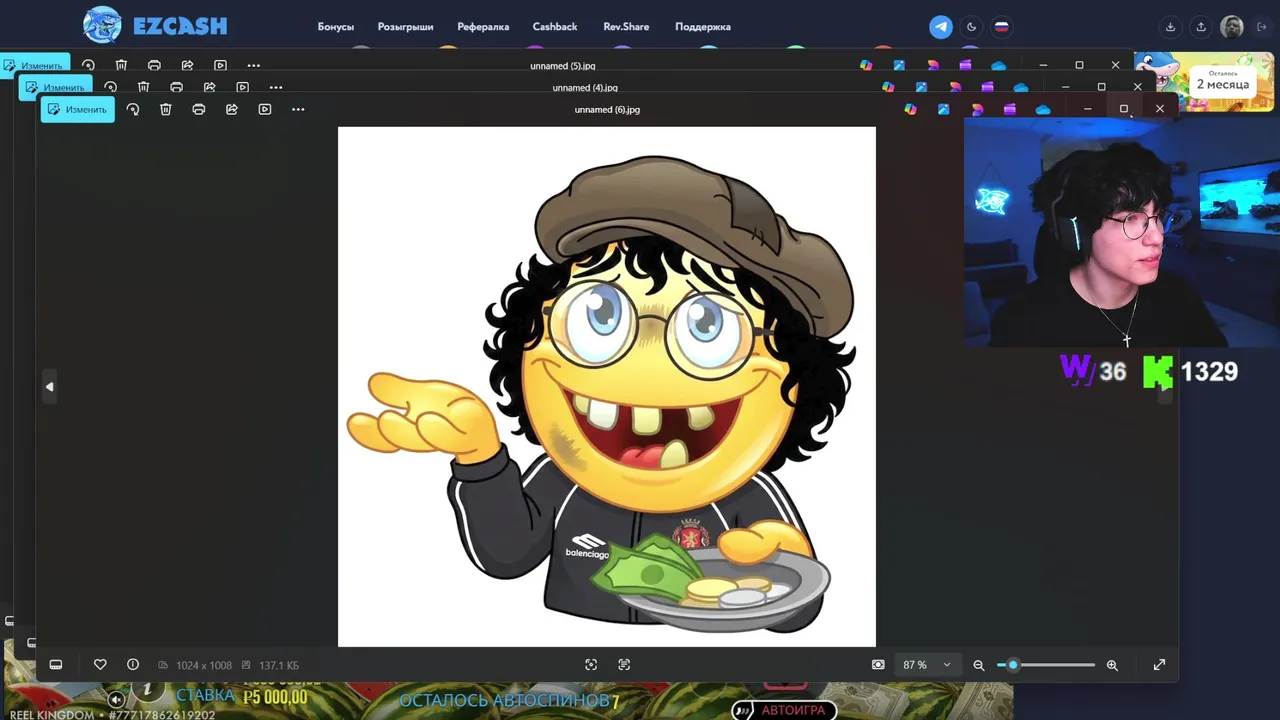
Task: Open three-dot menu in unnamed (4).jpg window
Action: click(276, 88)
